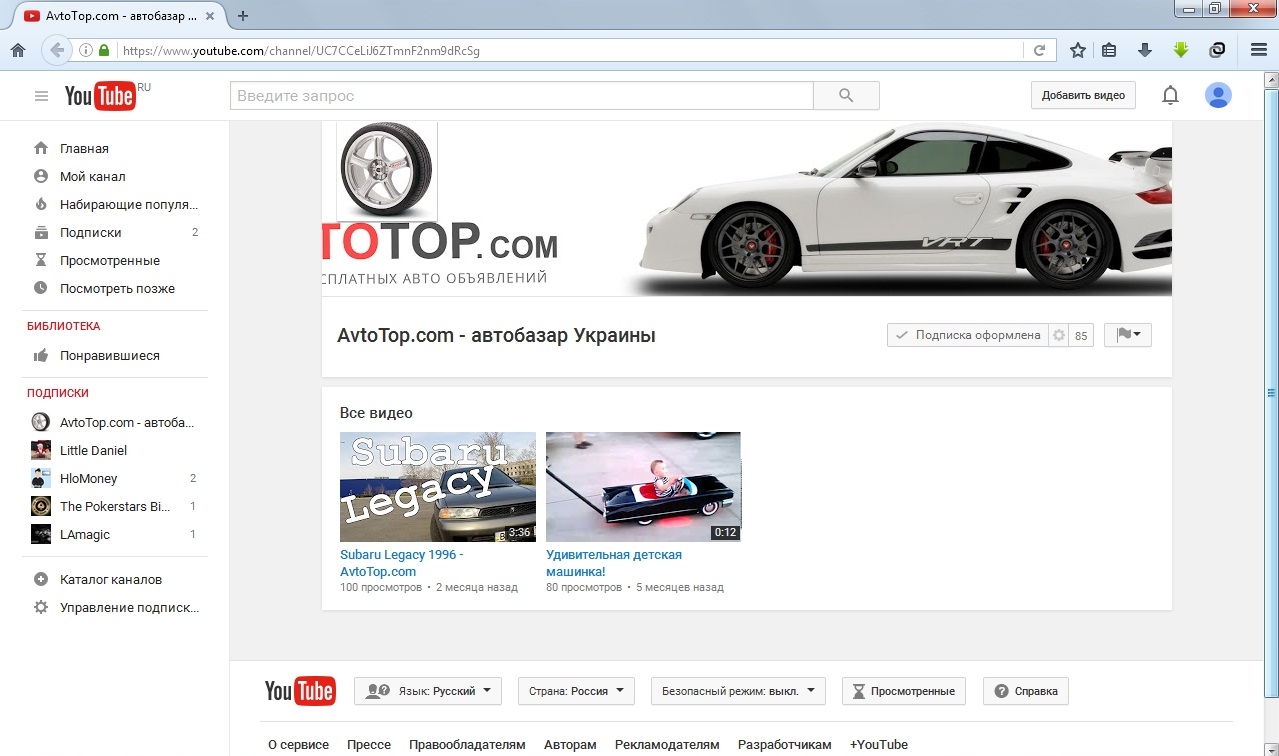Click the page vertical scrollbar thumb
The width and height of the screenshot is (1279, 756).
[1271, 393]
